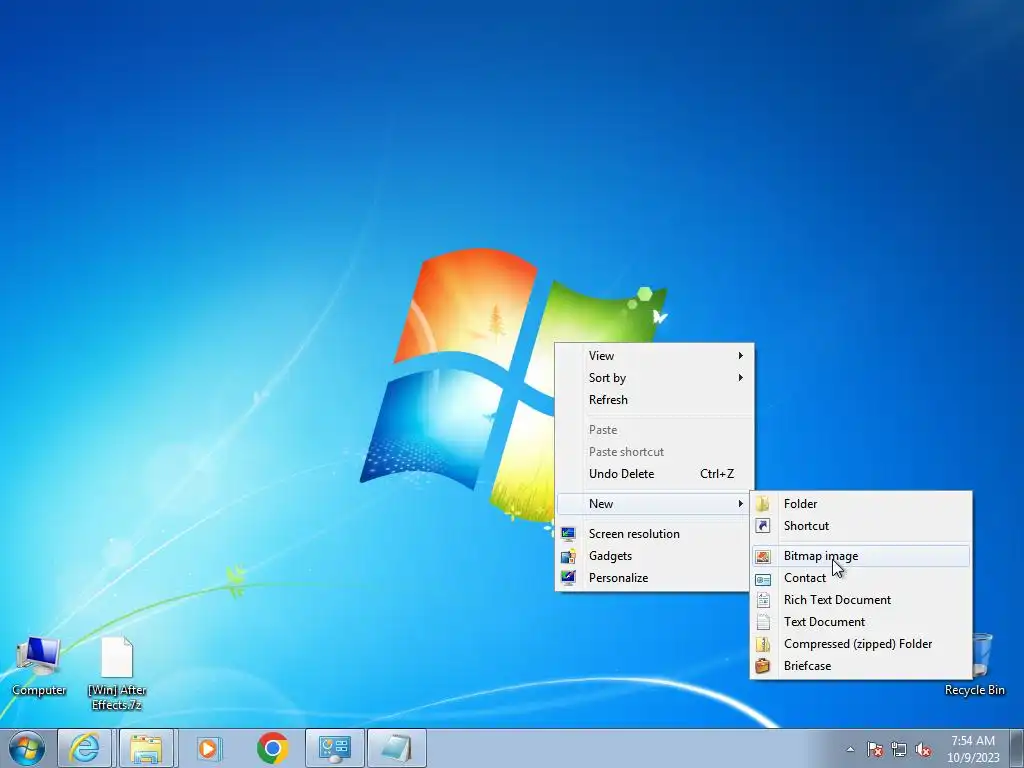Show hidden tray icons arrow
Screen dimensions: 1024x768
point(850,749)
